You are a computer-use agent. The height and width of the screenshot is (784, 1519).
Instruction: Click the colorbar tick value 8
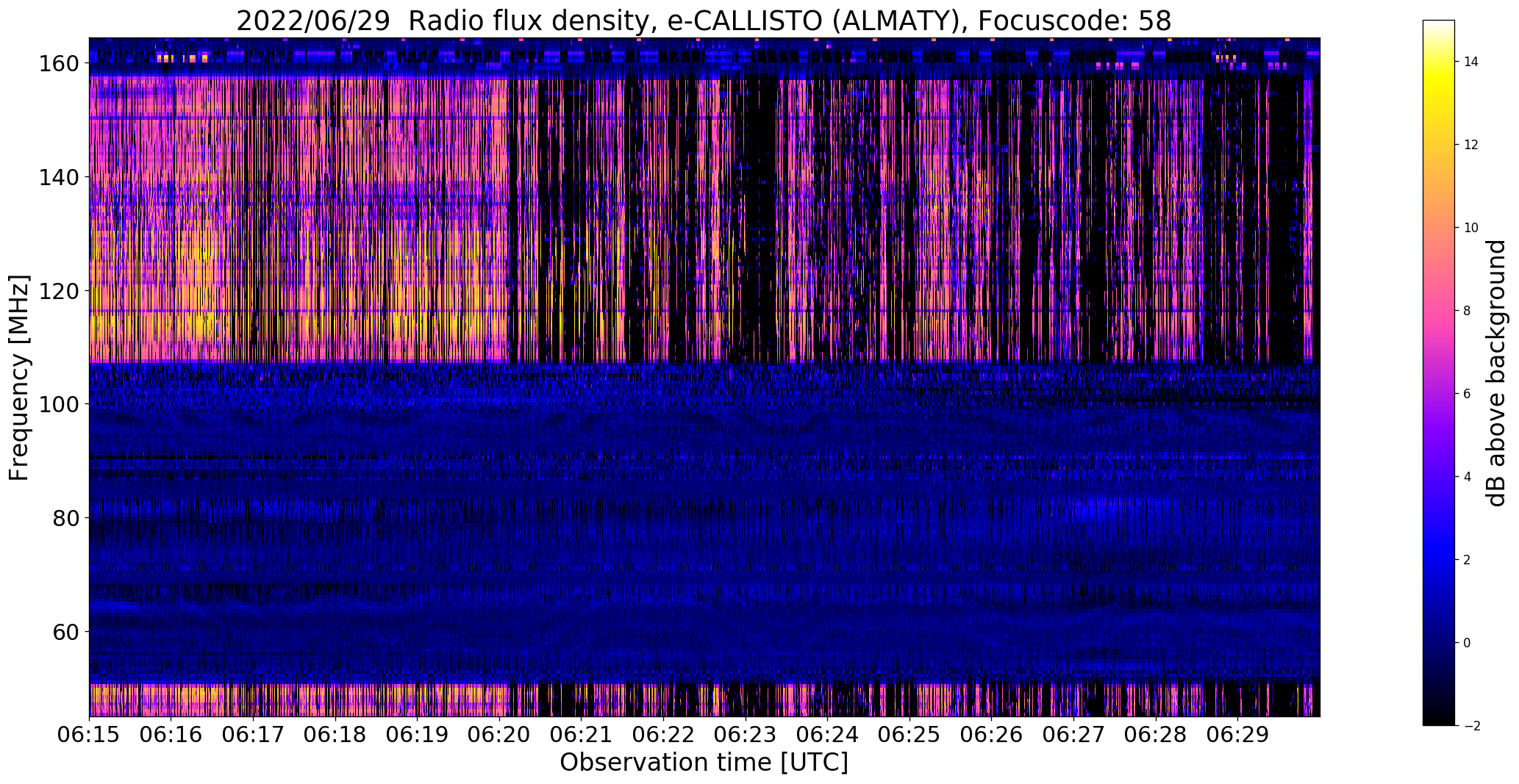coord(1468,311)
